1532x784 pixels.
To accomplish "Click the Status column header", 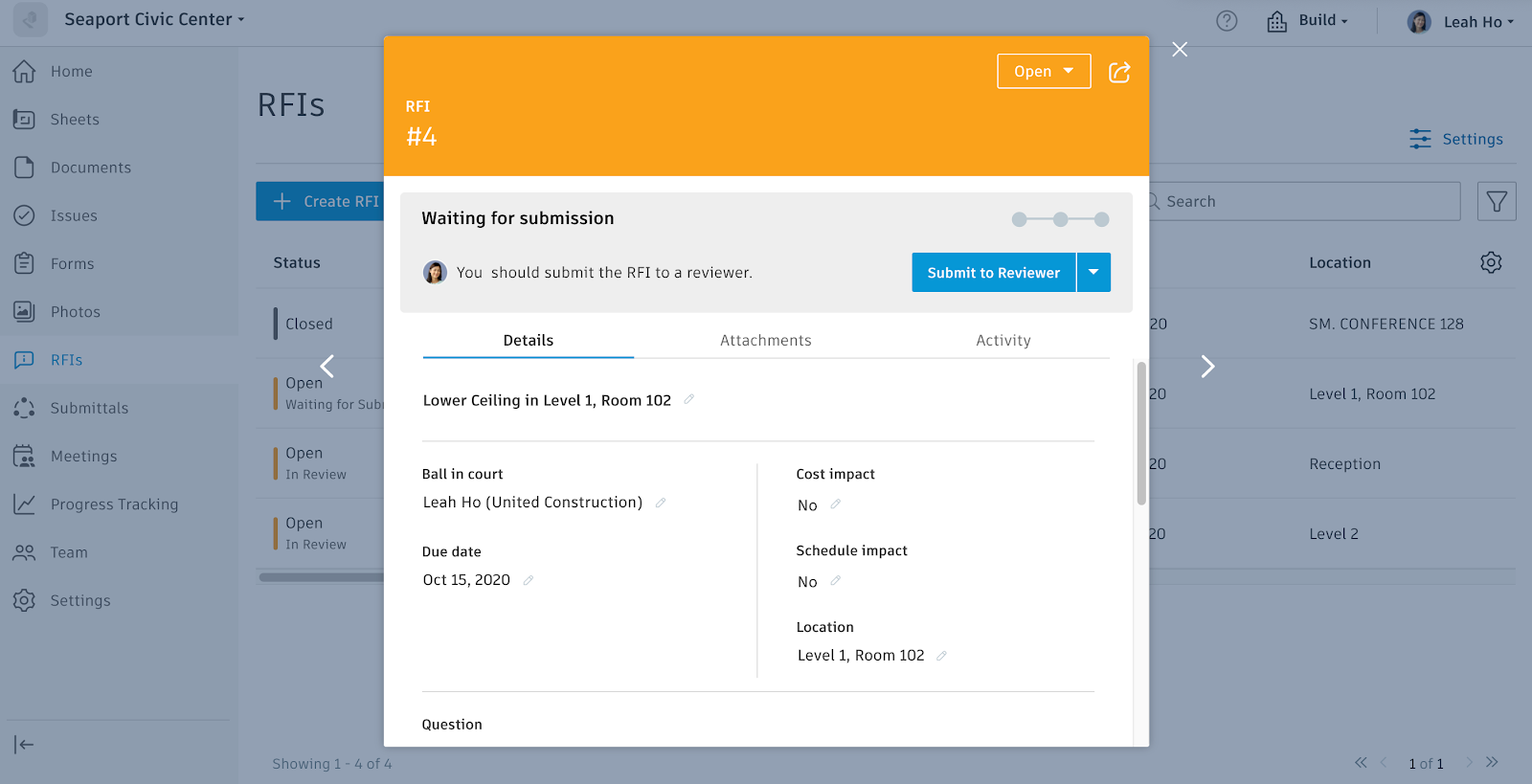I will 297,262.
